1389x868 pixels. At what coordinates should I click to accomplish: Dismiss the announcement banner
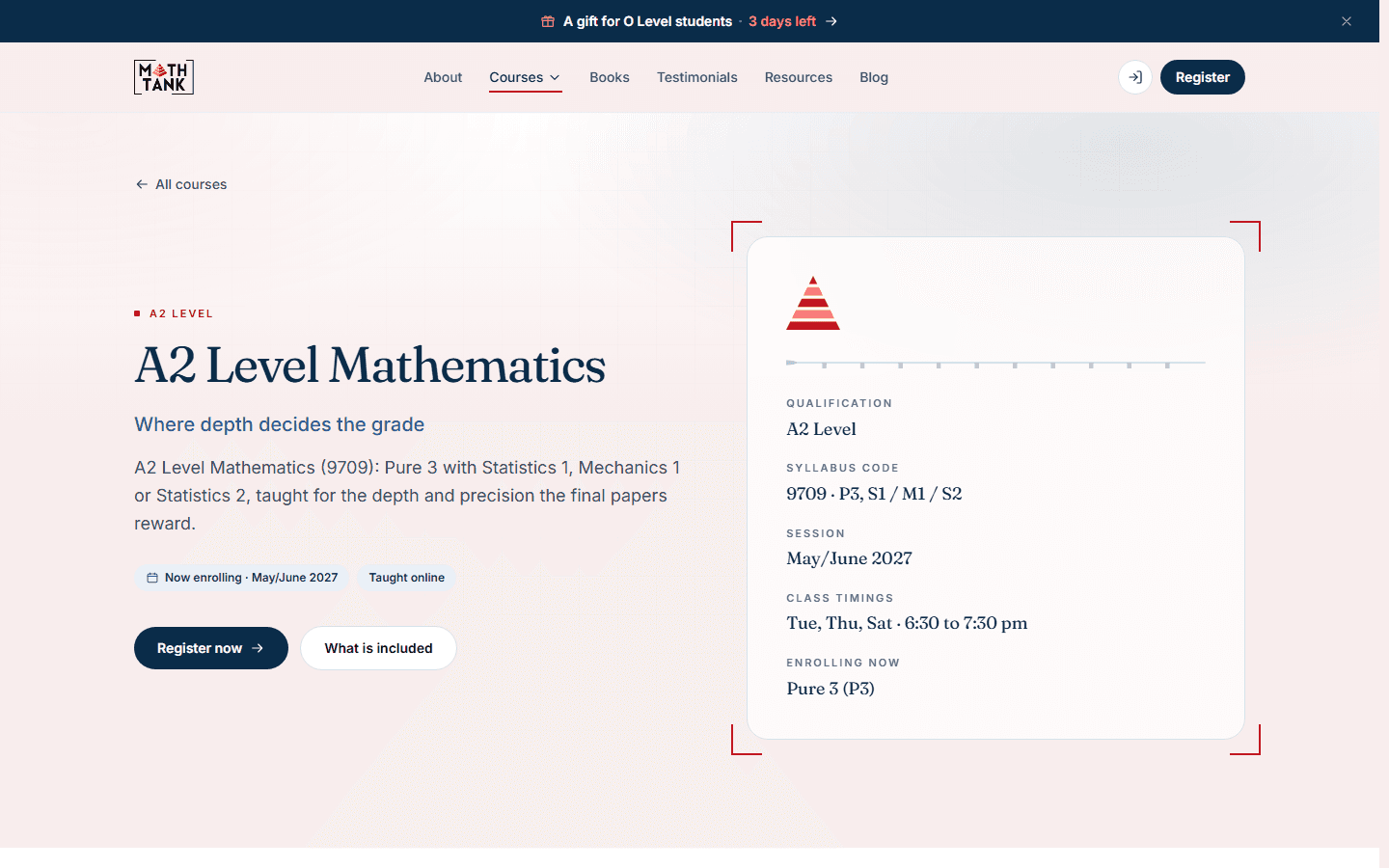1347,21
